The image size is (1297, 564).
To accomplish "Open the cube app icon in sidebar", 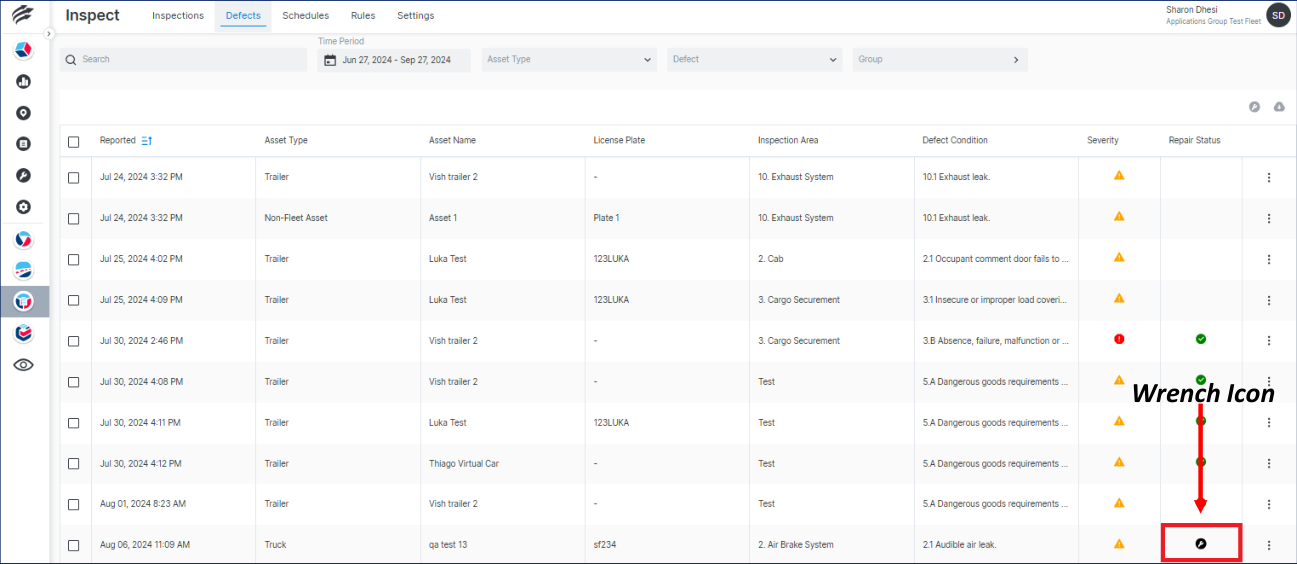I will [23, 51].
